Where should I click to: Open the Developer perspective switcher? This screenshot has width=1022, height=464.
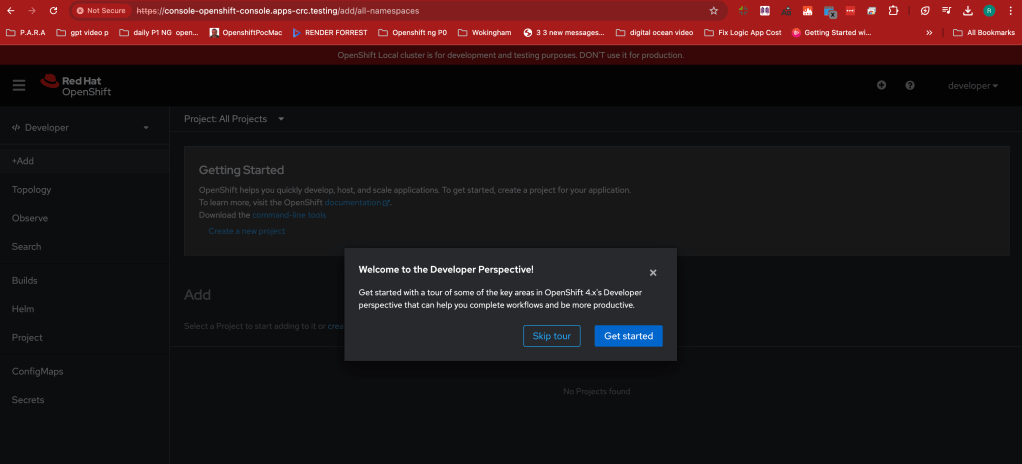pos(81,128)
